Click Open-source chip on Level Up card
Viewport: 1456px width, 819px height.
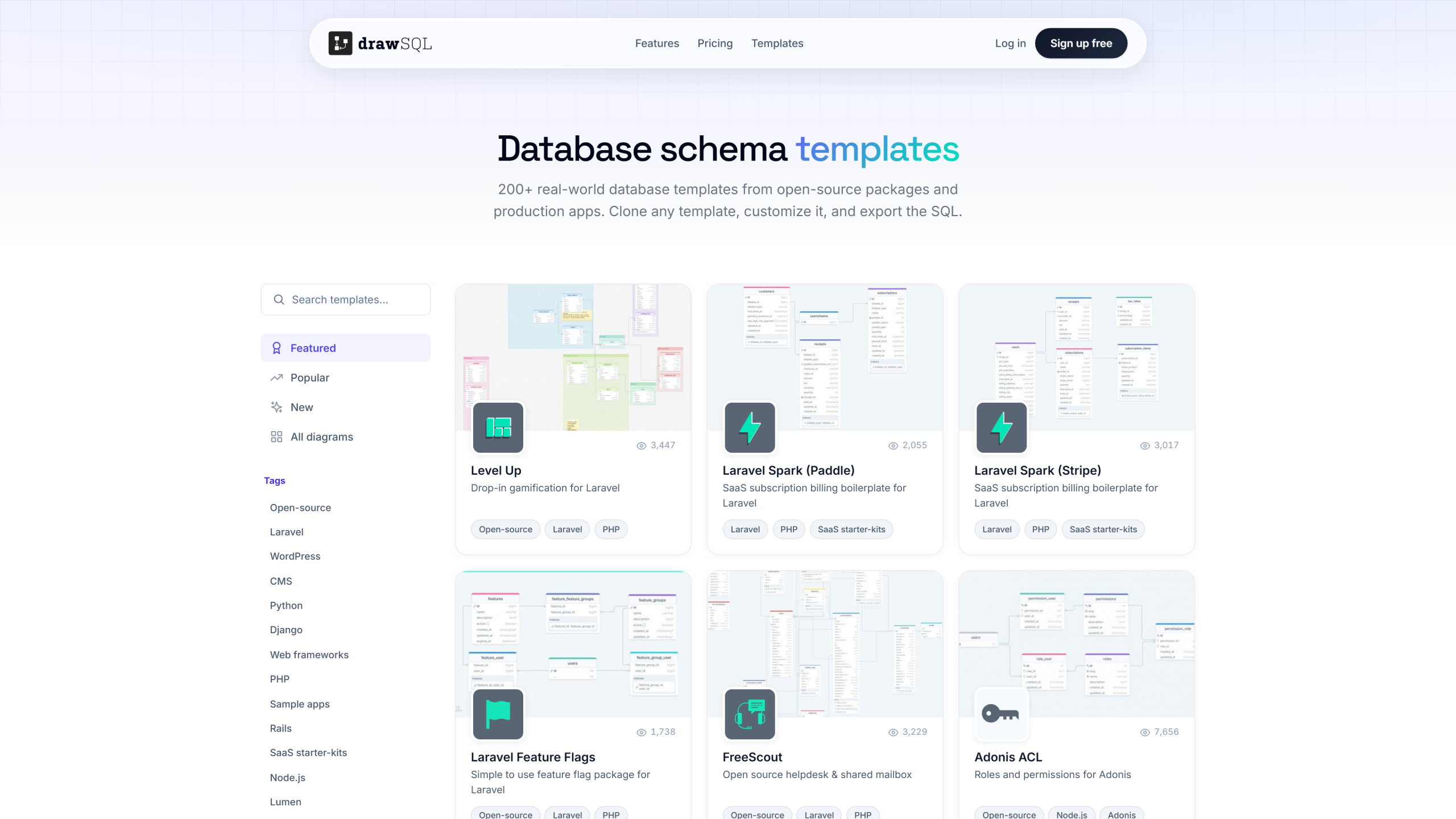[x=506, y=530]
